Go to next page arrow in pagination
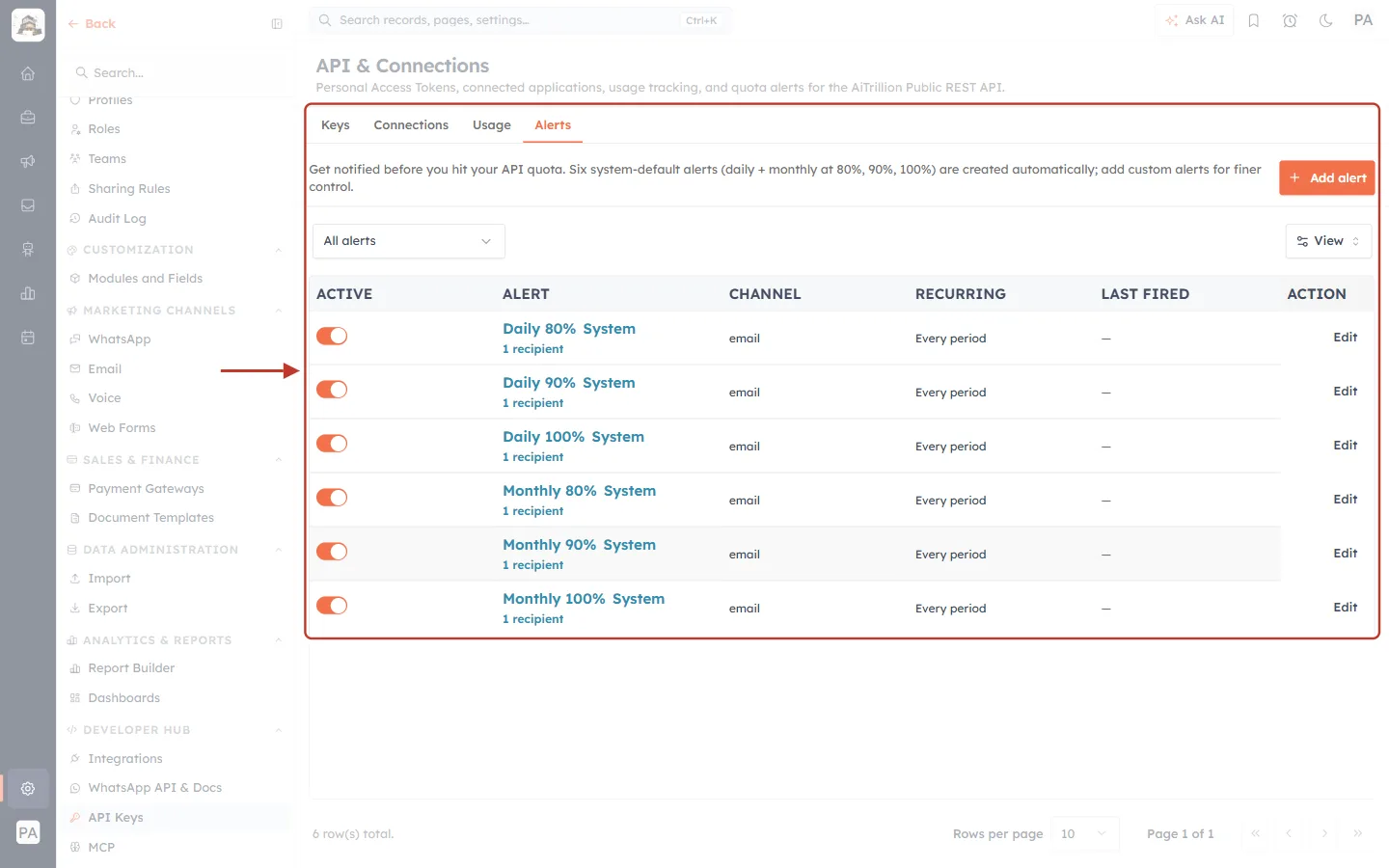The image size is (1389, 868). (1324, 833)
